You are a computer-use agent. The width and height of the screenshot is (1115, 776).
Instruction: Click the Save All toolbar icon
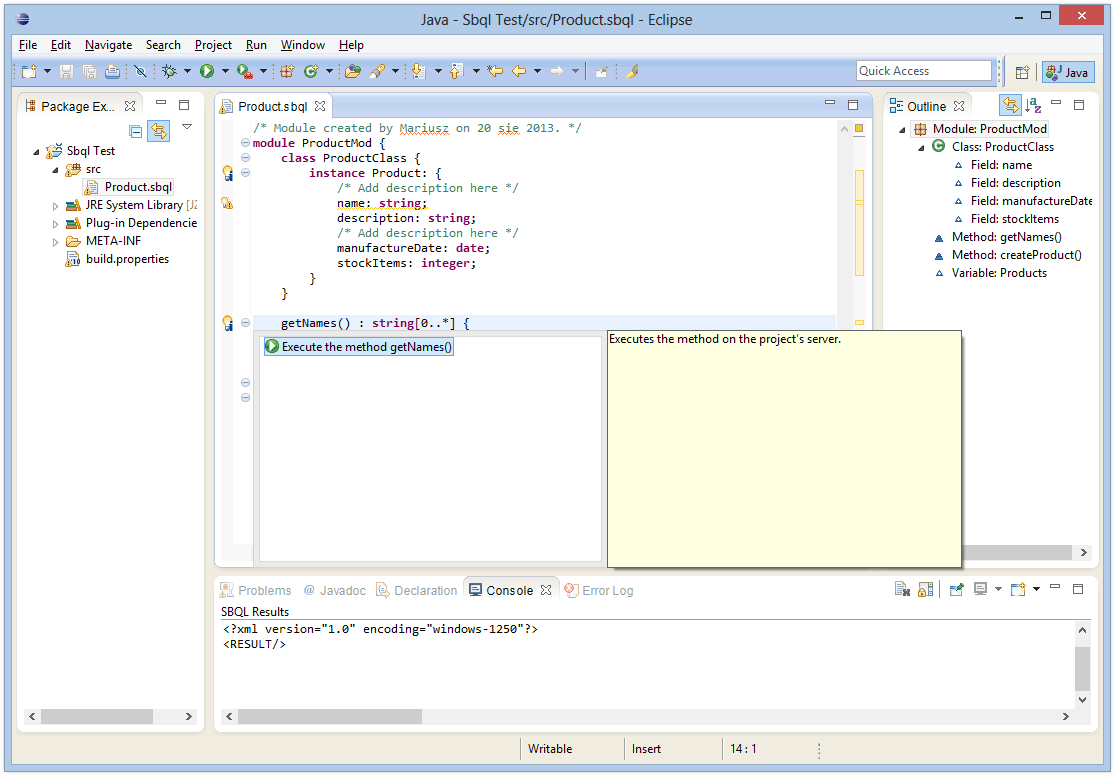click(x=90, y=71)
